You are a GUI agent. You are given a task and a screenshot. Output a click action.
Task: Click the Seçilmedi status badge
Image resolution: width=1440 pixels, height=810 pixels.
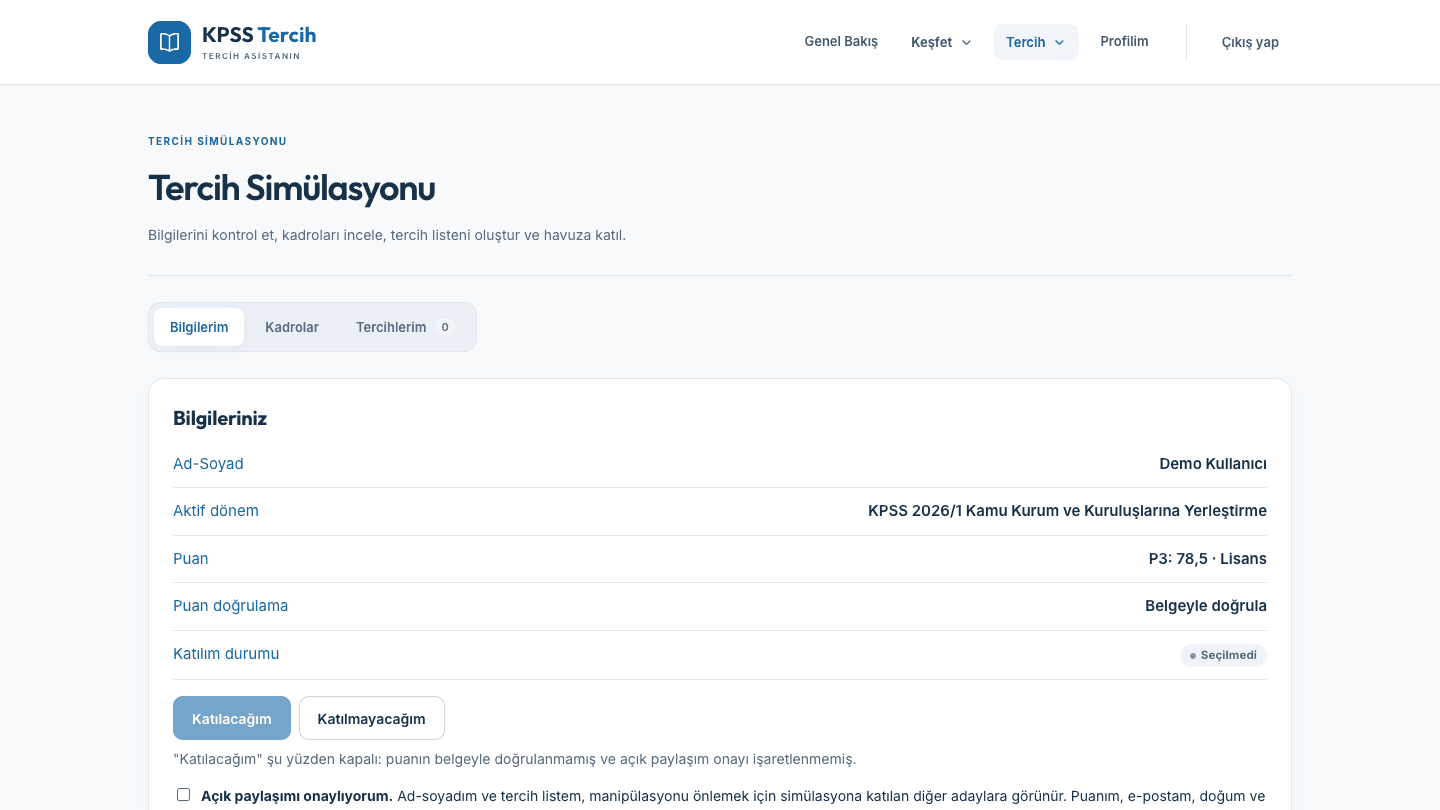point(1223,655)
